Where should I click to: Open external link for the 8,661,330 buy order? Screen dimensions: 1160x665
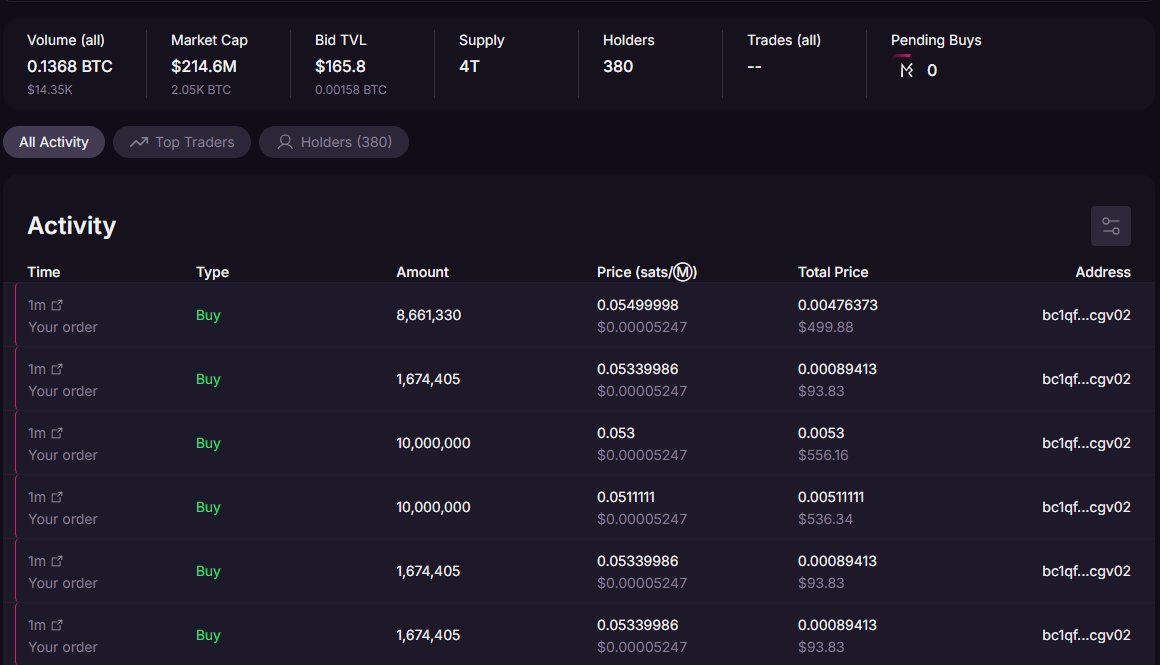coord(57,305)
